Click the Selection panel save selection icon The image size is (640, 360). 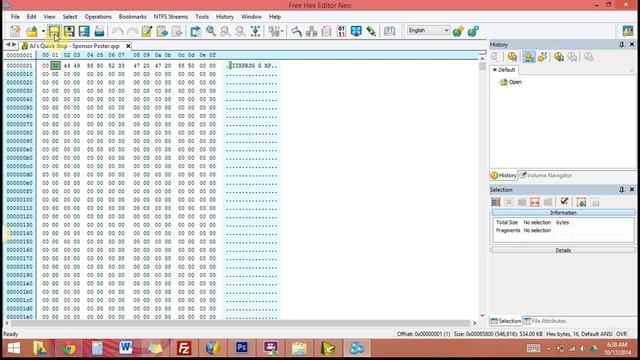[581, 202]
